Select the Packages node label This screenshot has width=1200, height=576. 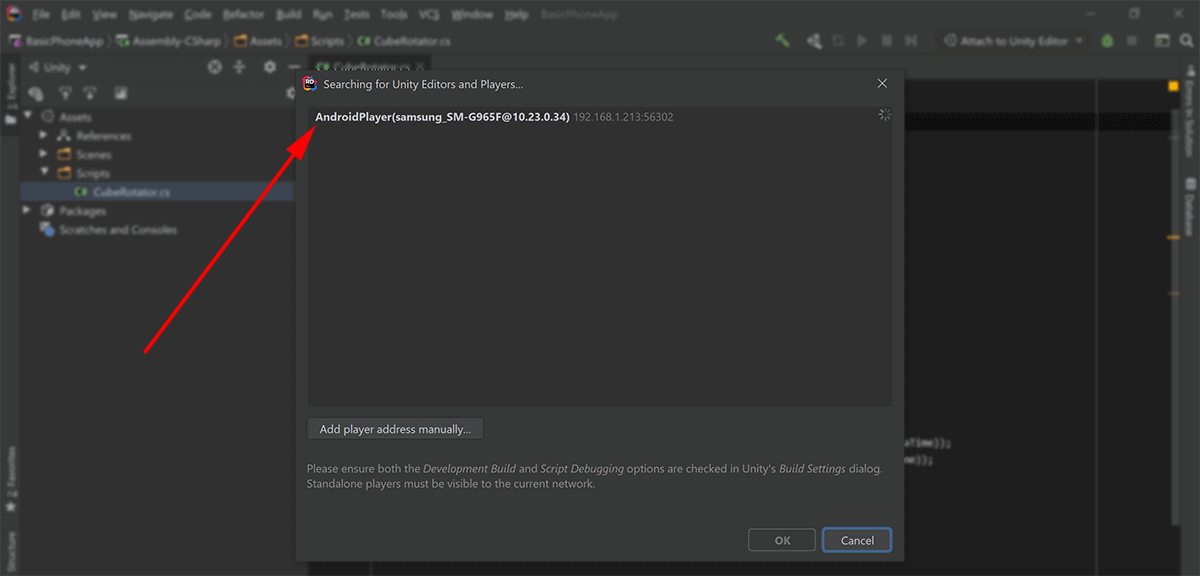point(82,211)
